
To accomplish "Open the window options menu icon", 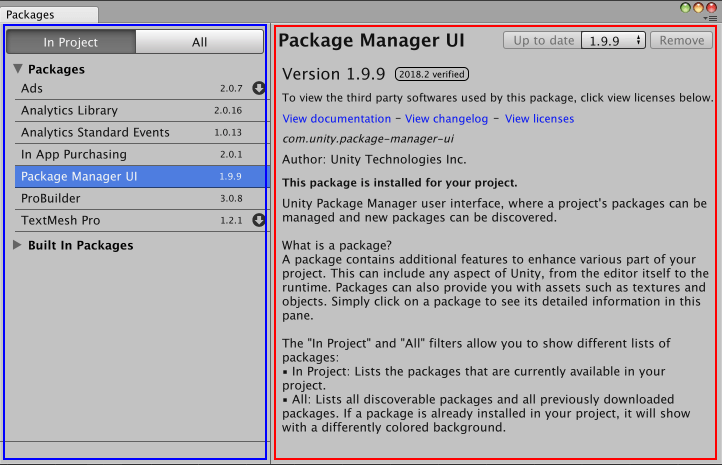I will tap(712, 18).
